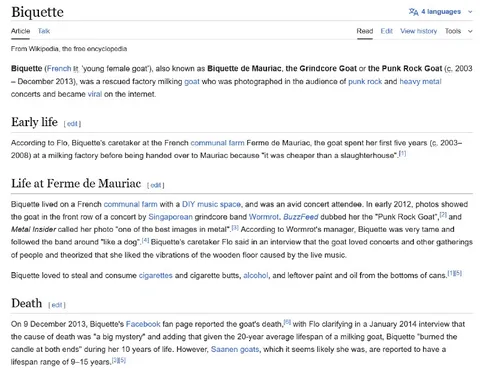Open the heavy metal link
480x382 pixels.
tap(420, 81)
